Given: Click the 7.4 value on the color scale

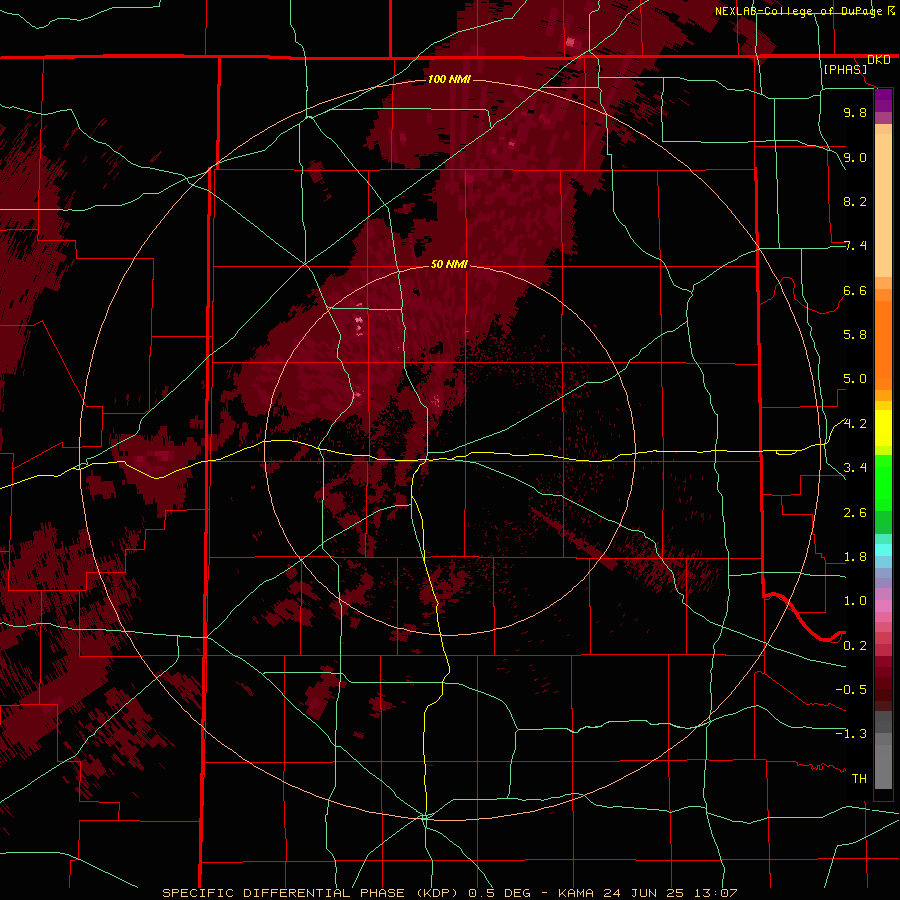Looking at the screenshot, I should click(x=855, y=246).
